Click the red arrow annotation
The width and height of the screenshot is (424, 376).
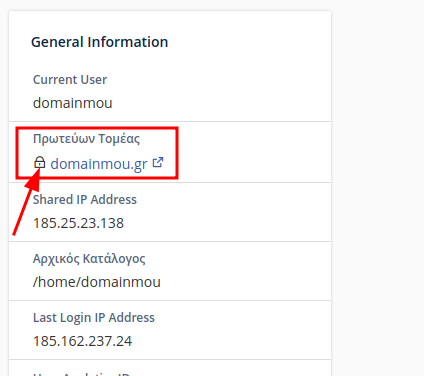pyautogui.click(x=27, y=202)
